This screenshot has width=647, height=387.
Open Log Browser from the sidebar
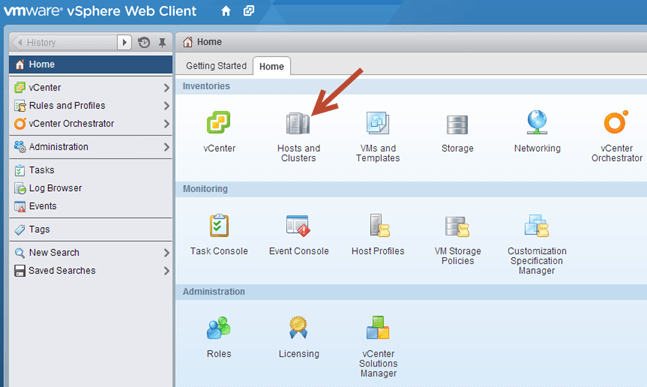90,188
